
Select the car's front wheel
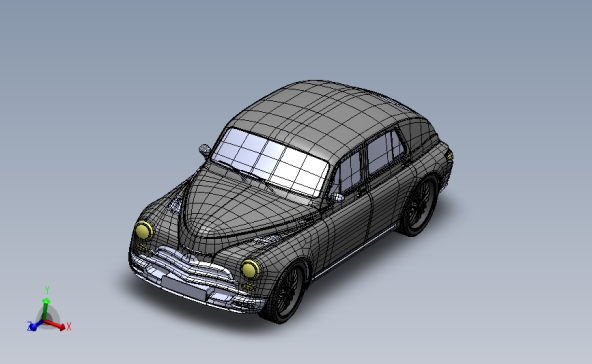coord(285,293)
